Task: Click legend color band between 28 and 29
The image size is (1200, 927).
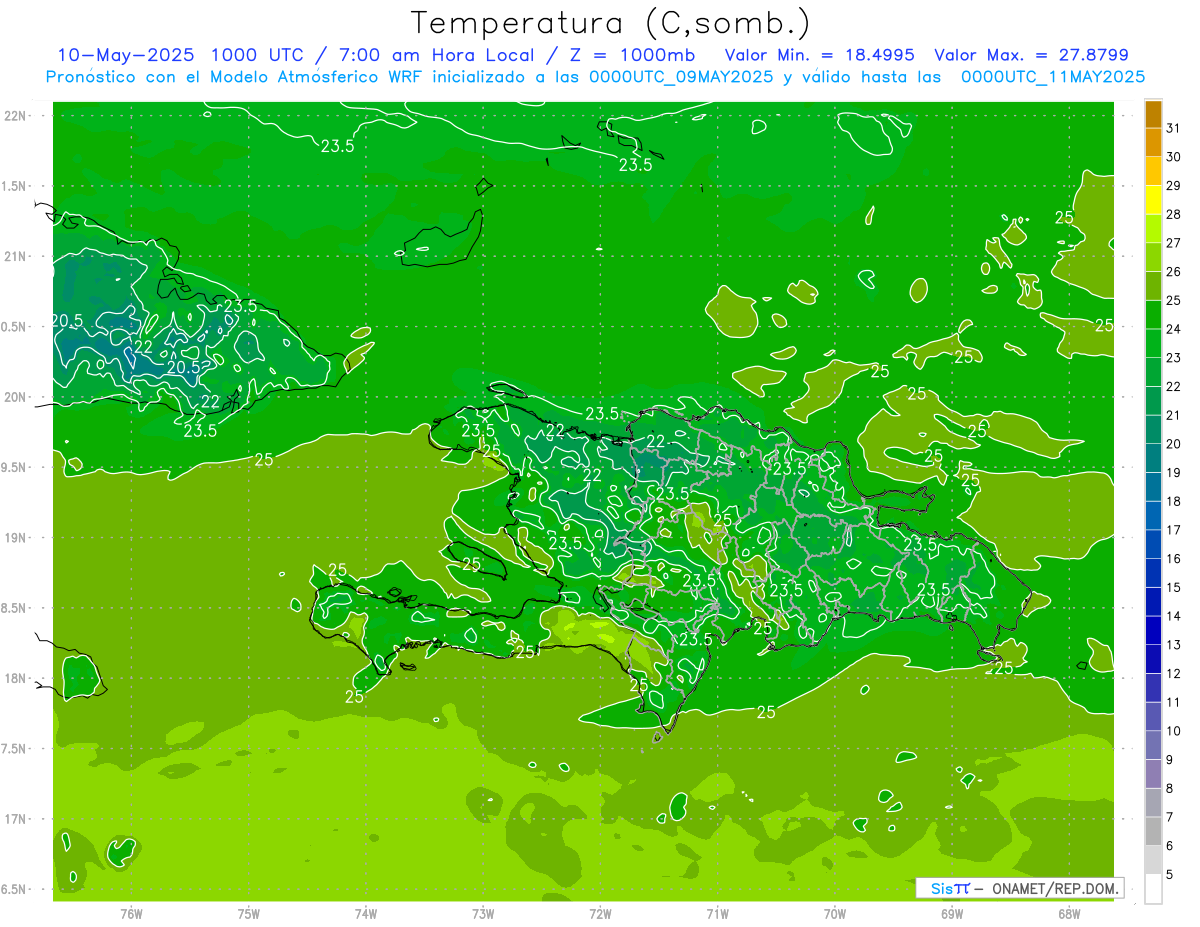Action: click(1153, 199)
